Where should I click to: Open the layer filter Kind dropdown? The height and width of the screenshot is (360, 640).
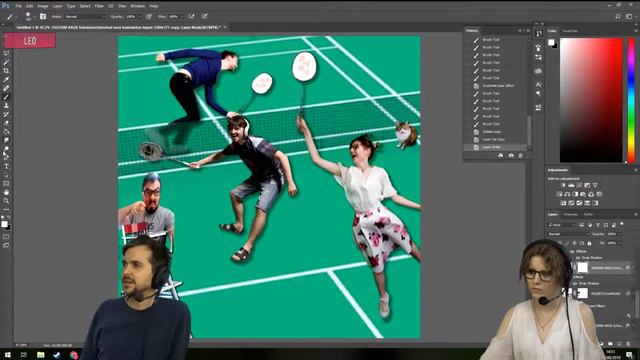pos(562,225)
